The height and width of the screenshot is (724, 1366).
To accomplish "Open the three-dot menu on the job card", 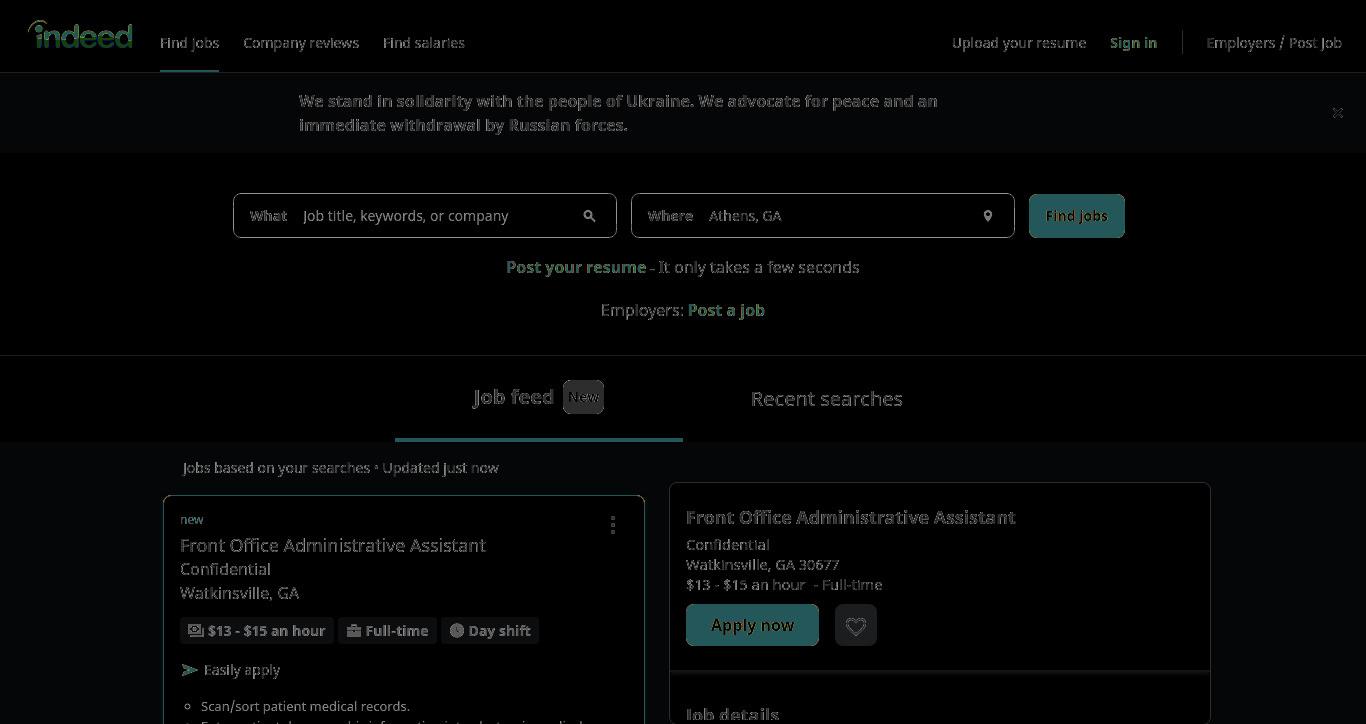I will (613, 525).
